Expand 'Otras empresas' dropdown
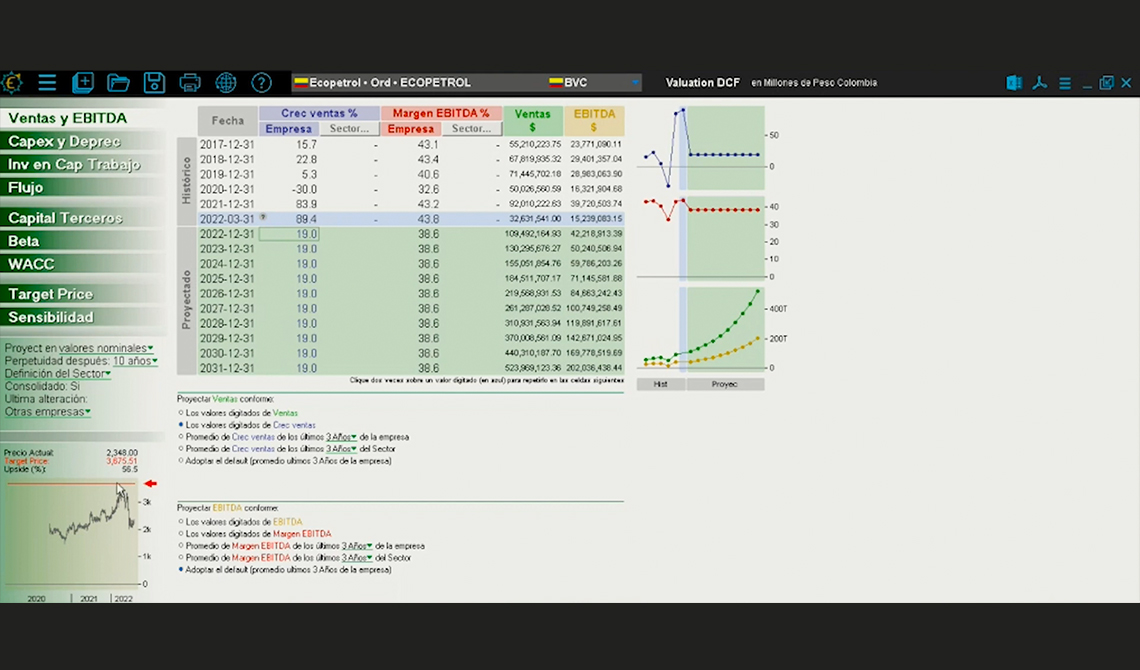1140x670 pixels. point(47,412)
